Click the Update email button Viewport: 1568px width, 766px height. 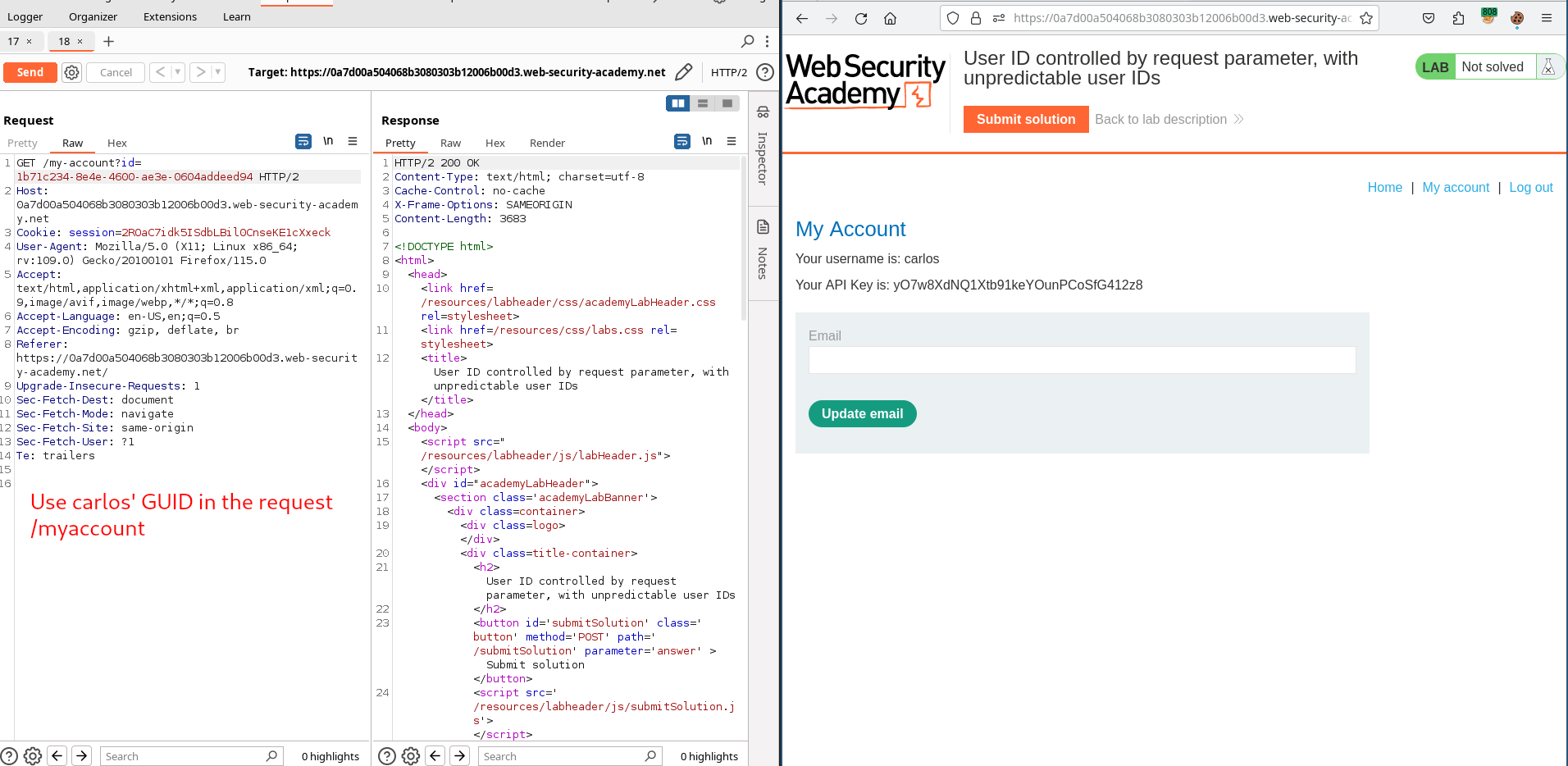tap(863, 414)
